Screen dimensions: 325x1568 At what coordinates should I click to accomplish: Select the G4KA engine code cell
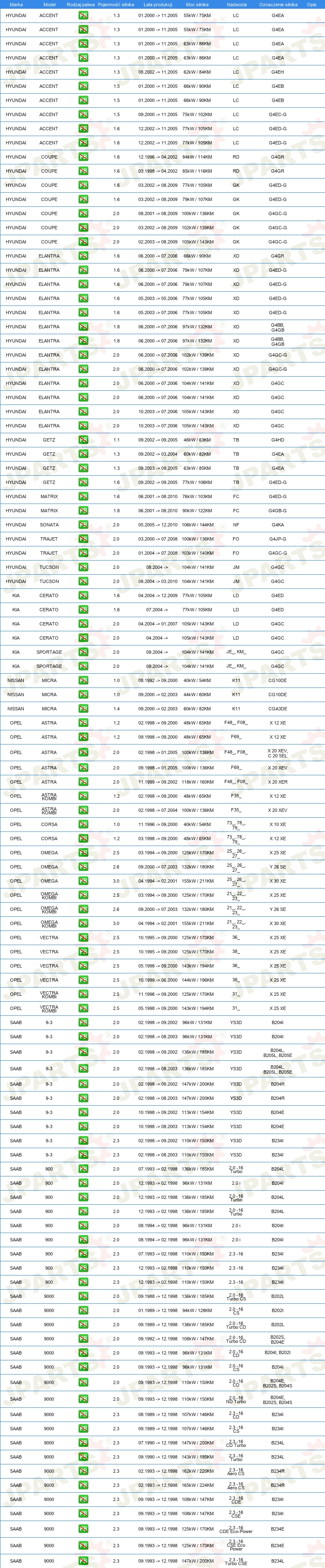pyautogui.click(x=278, y=525)
